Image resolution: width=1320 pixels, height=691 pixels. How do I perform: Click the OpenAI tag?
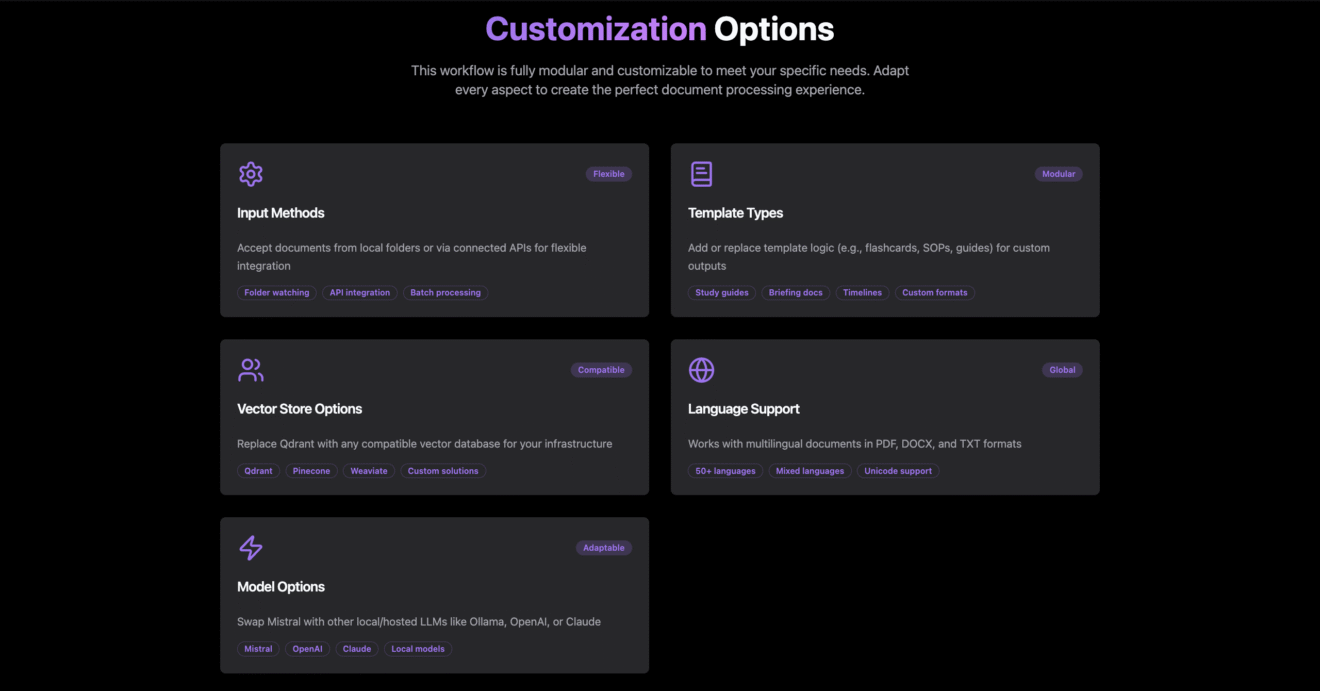click(x=308, y=649)
